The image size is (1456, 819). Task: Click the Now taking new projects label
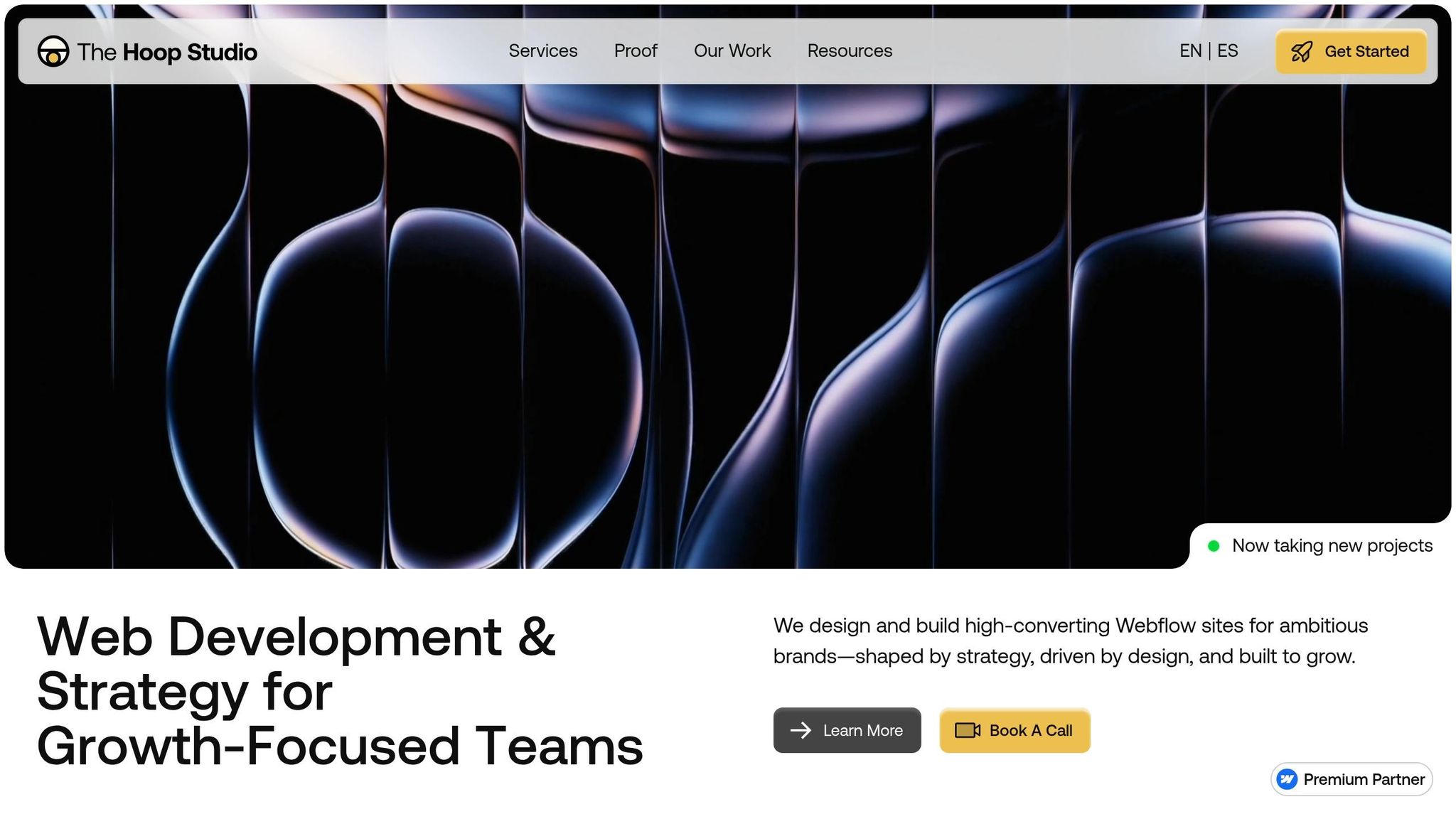pyautogui.click(x=1332, y=546)
